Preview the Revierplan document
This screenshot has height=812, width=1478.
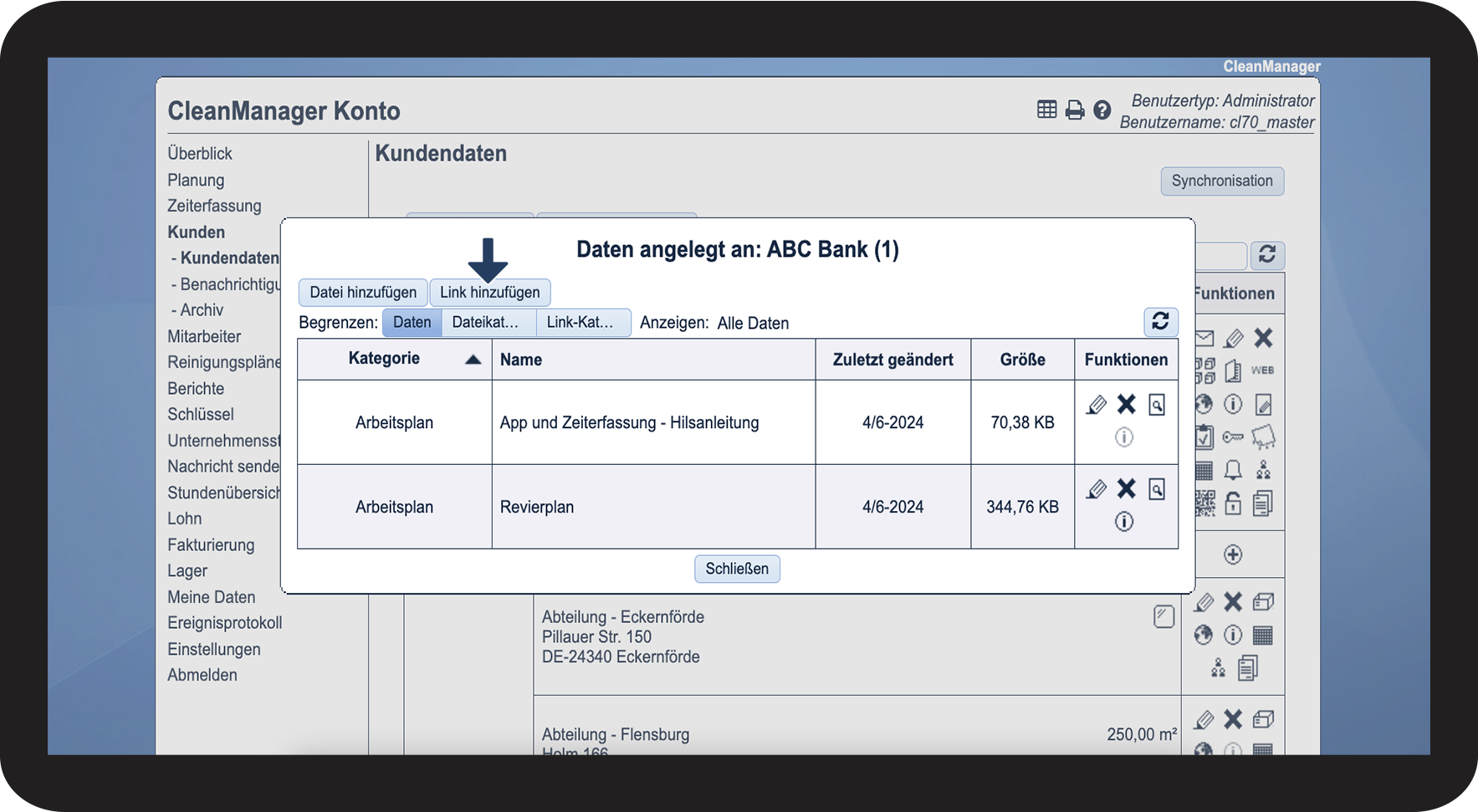pyautogui.click(x=1157, y=489)
